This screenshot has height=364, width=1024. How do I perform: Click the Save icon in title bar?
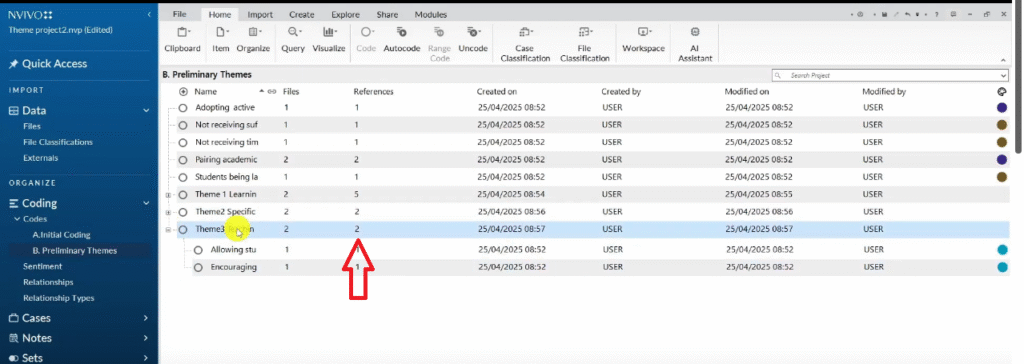(885, 14)
